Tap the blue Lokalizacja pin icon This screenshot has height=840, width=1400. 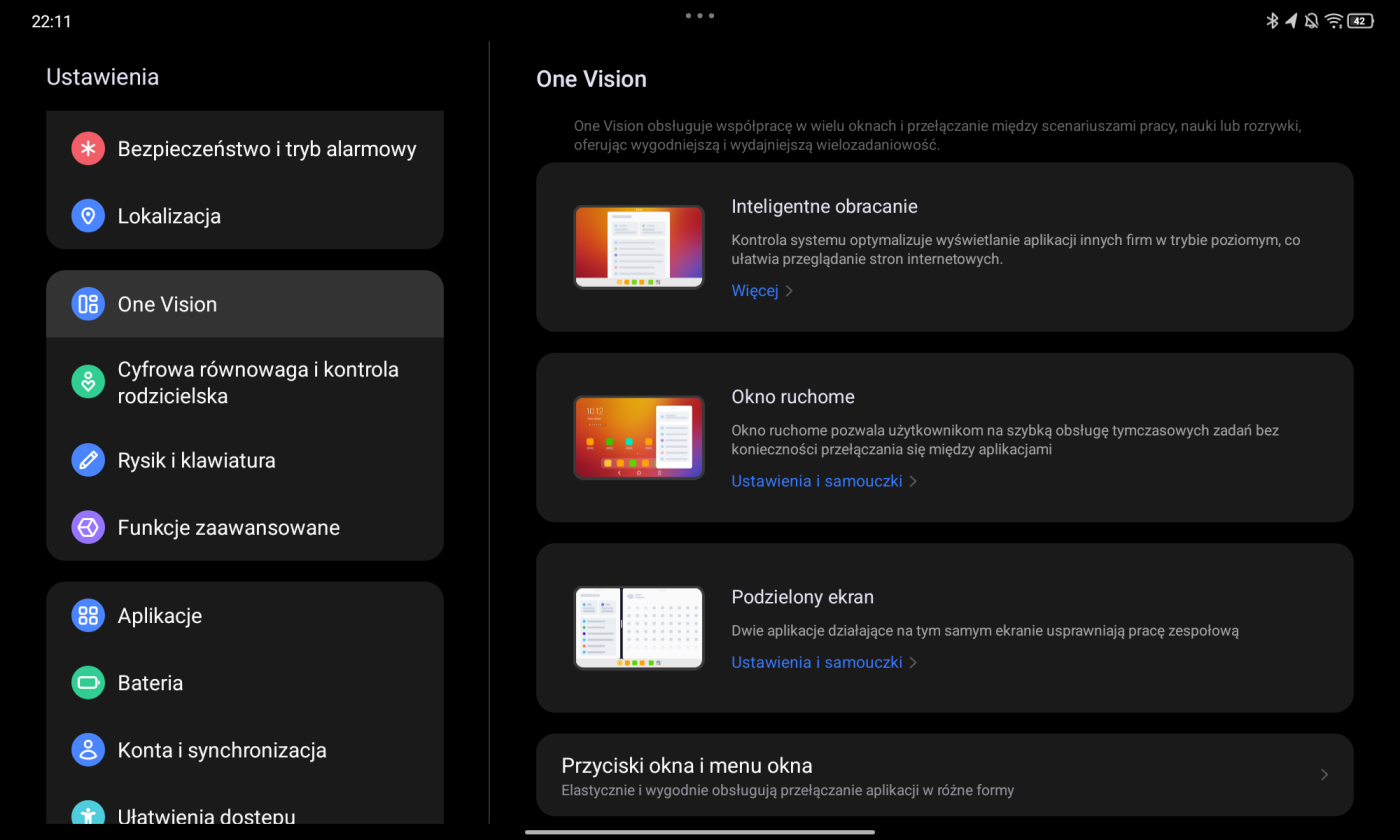88,216
